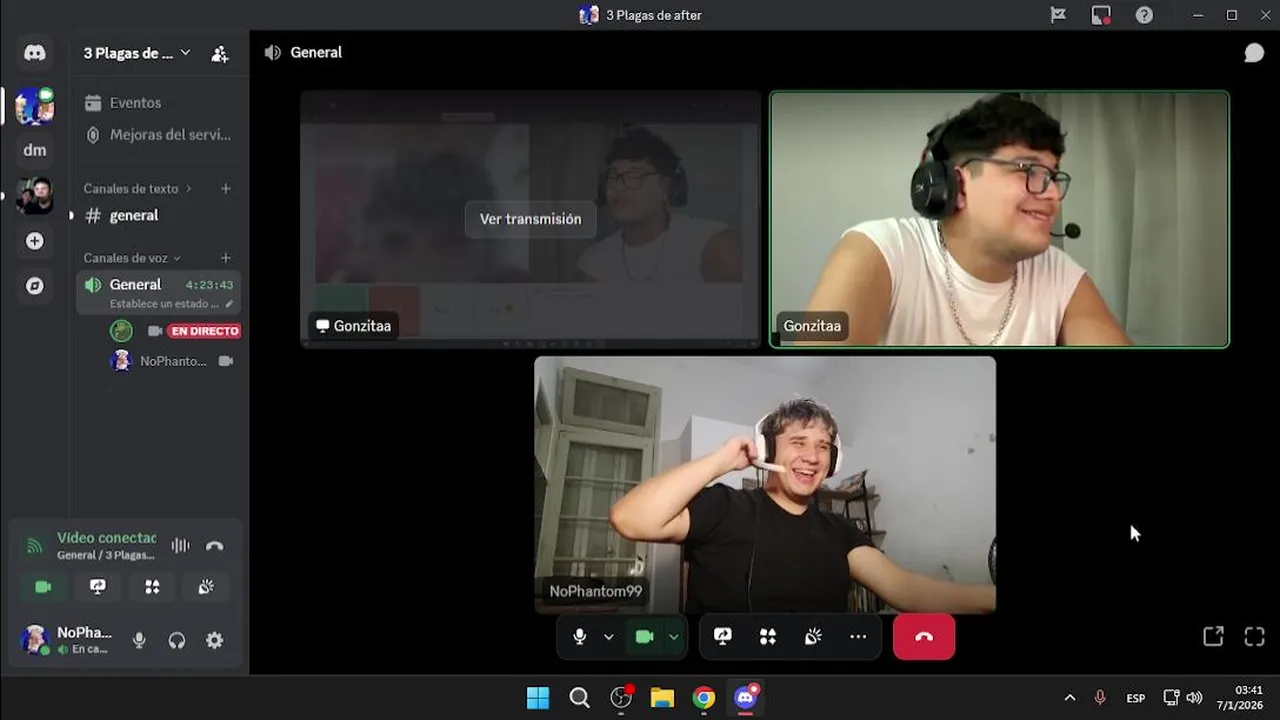
Task: Click the system tray microphone icon
Action: pos(1100,698)
